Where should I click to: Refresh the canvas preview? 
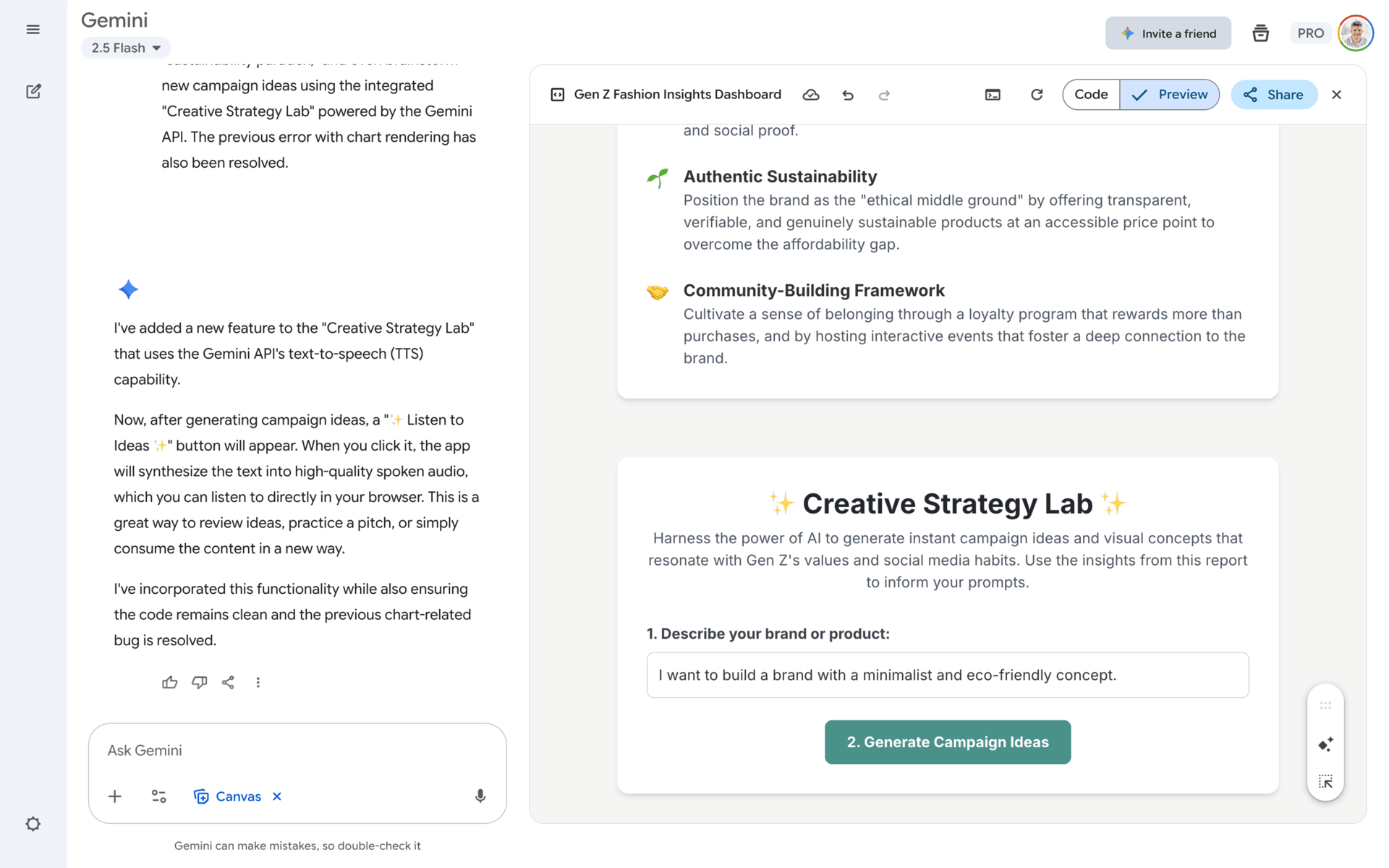coord(1036,95)
